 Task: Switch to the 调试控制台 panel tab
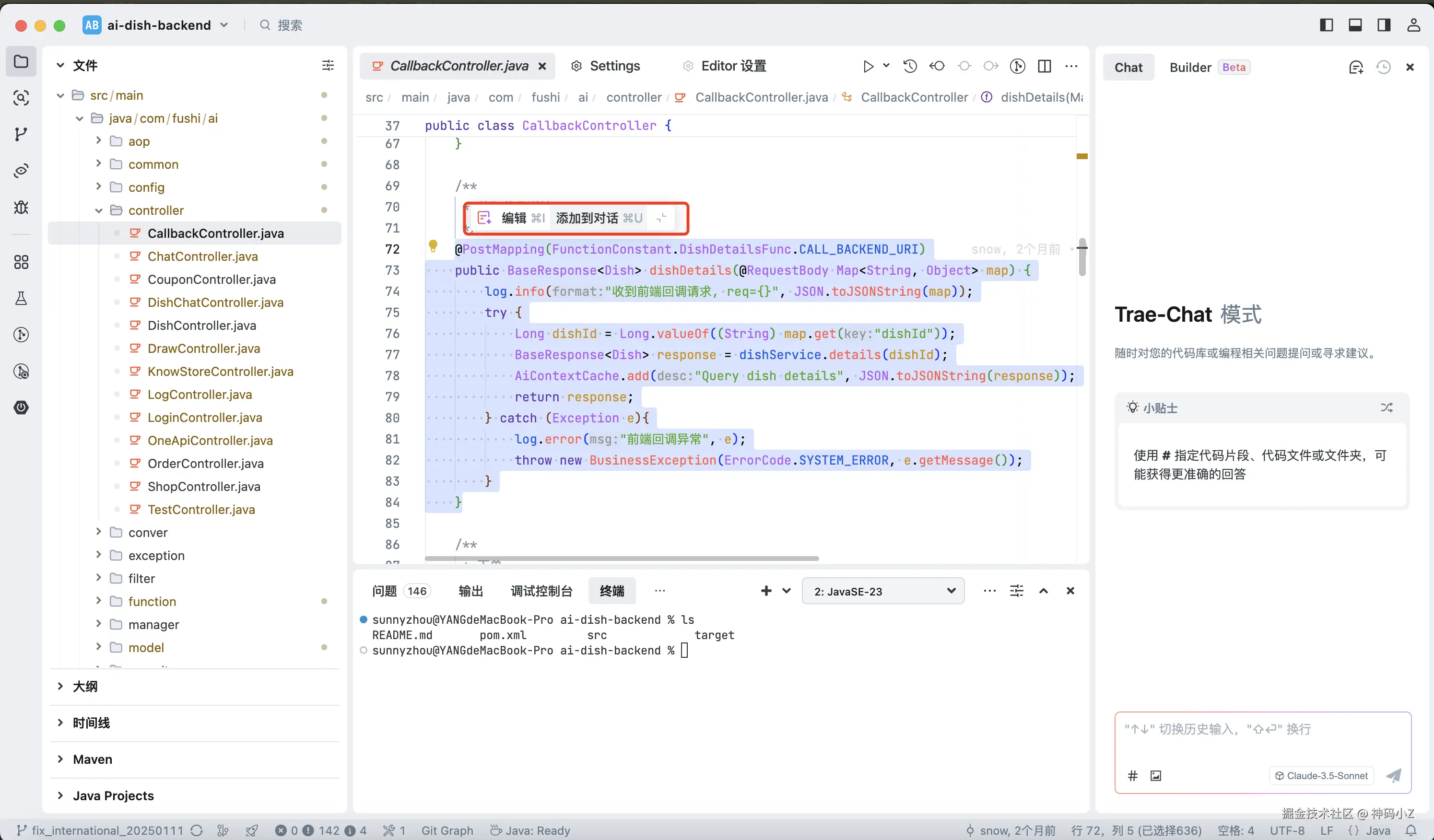[541, 591]
